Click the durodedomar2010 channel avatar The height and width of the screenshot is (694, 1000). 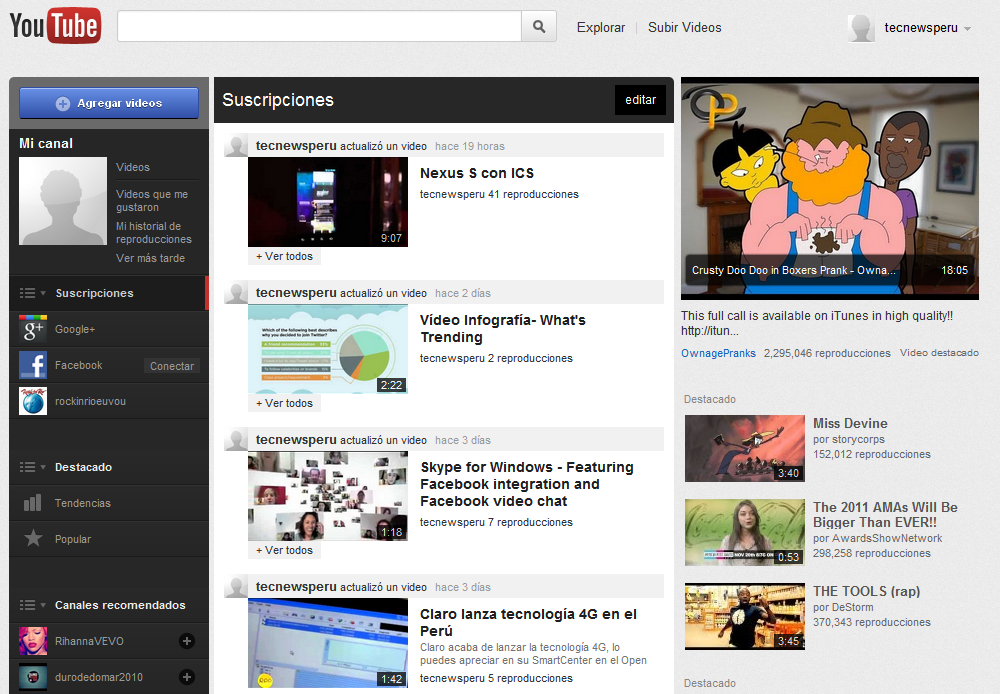pyautogui.click(x=33, y=677)
